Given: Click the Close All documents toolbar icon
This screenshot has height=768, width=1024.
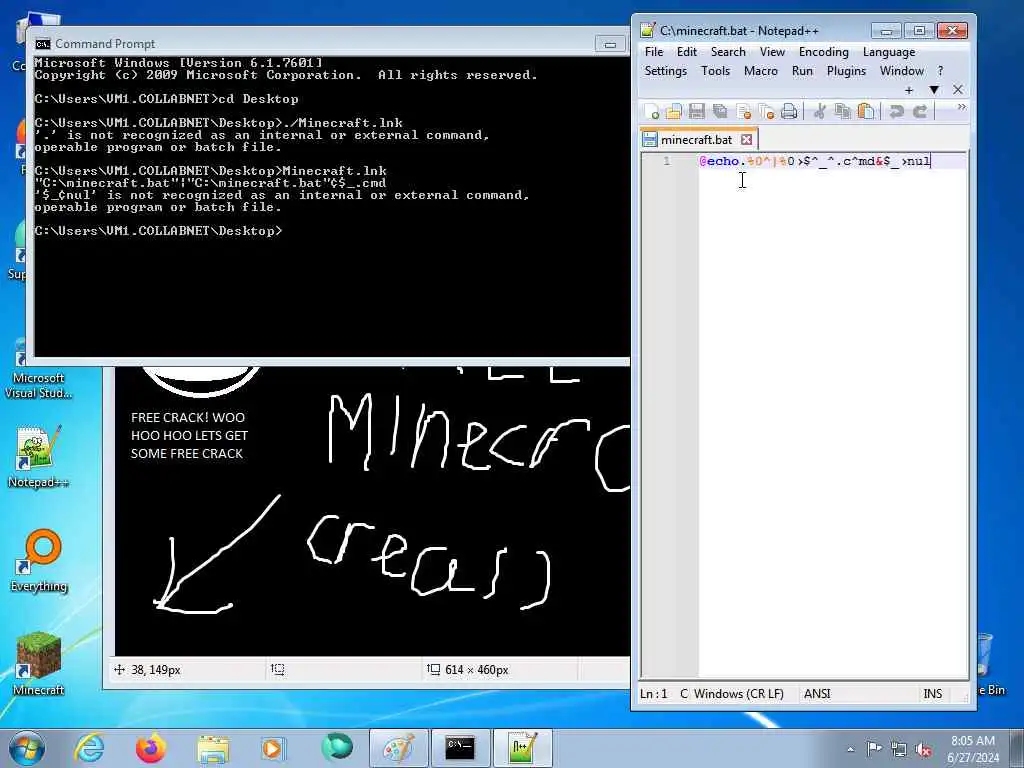Looking at the screenshot, I should (x=767, y=112).
